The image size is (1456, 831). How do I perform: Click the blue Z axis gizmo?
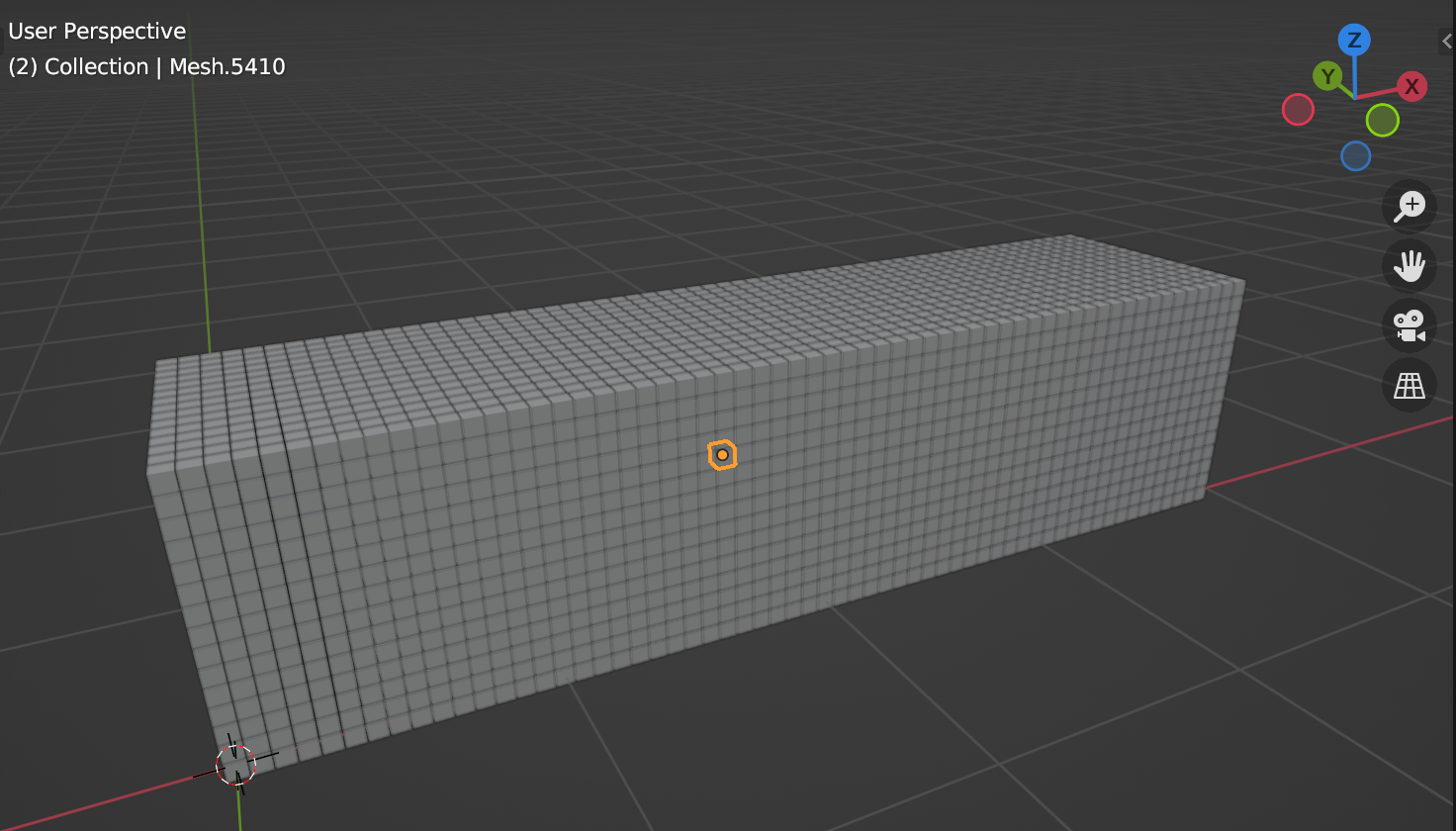pos(1354,41)
